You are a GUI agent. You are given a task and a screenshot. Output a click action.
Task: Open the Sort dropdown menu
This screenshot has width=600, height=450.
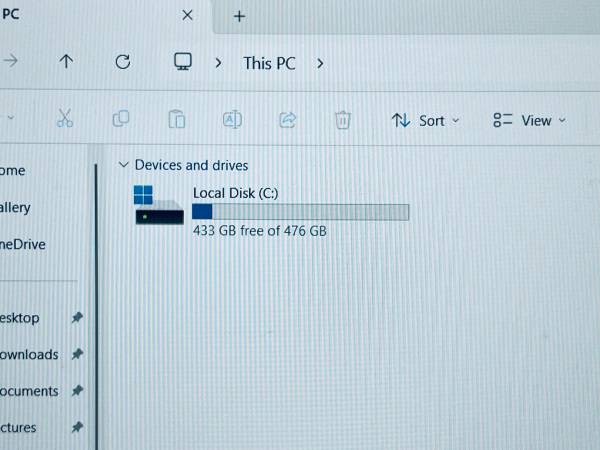(x=425, y=121)
